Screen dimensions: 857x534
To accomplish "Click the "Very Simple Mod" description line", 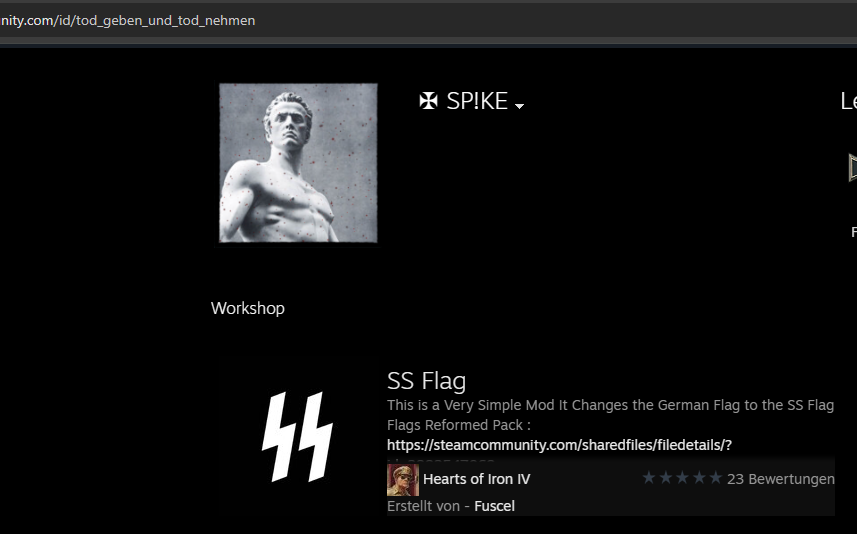I will pos(610,405).
